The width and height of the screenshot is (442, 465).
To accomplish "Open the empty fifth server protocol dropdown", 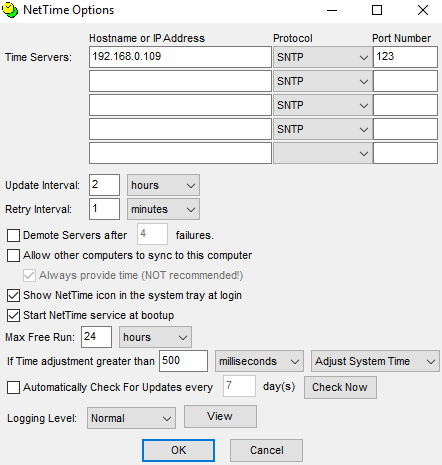I will pos(322,153).
